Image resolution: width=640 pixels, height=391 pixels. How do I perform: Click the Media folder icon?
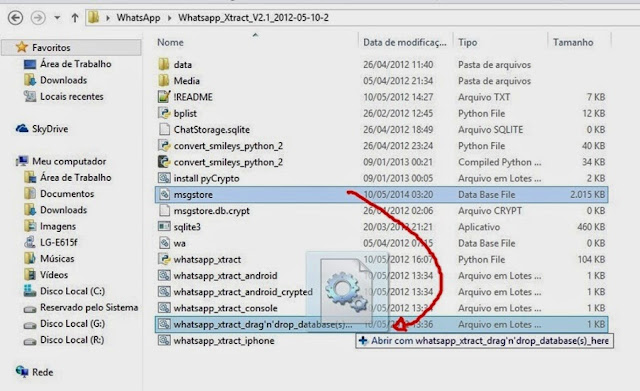[164, 80]
